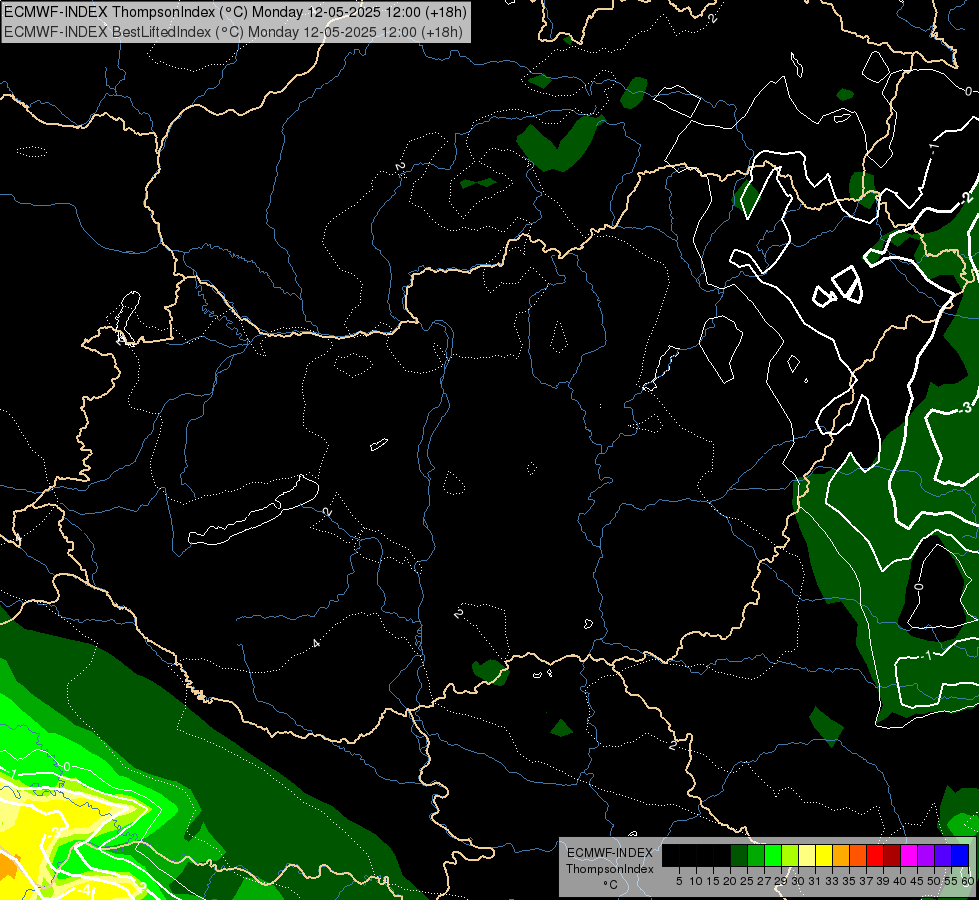Screen dimensions: 979x900
Task: Click the BestLiftedIndex title line at top
Action: pos(234,32)
